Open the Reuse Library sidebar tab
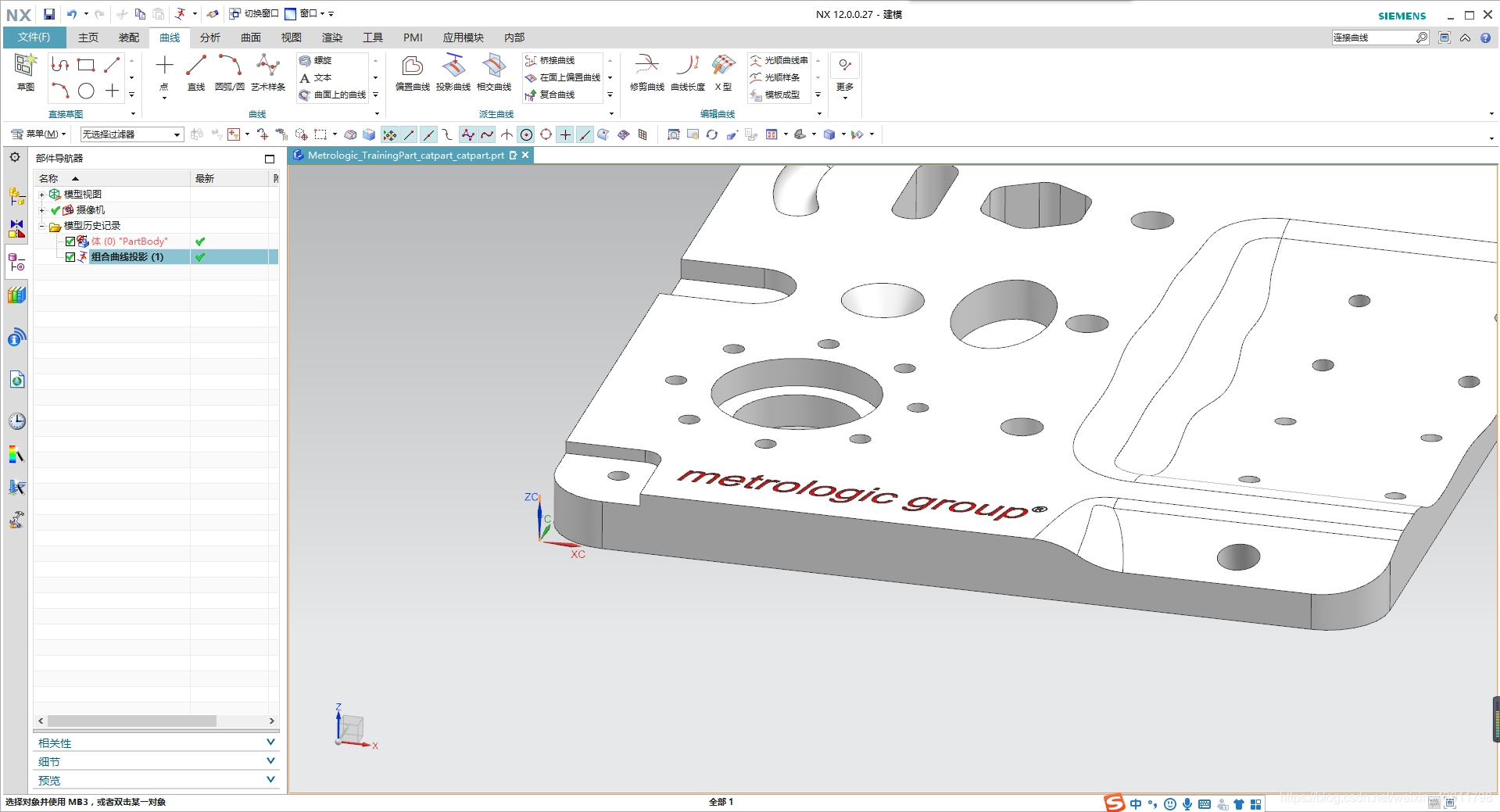The height and width of the screenshot is (812, 1500). 16,295
